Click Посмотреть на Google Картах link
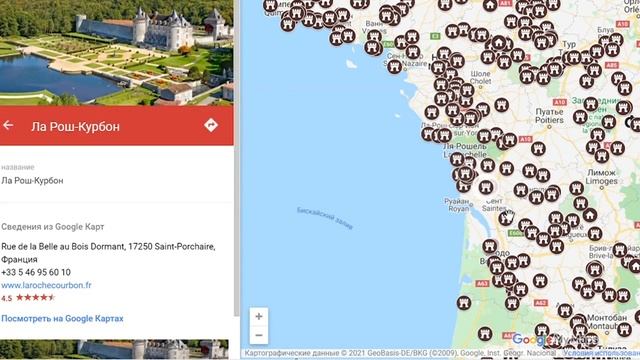 [x=62, y=318]
